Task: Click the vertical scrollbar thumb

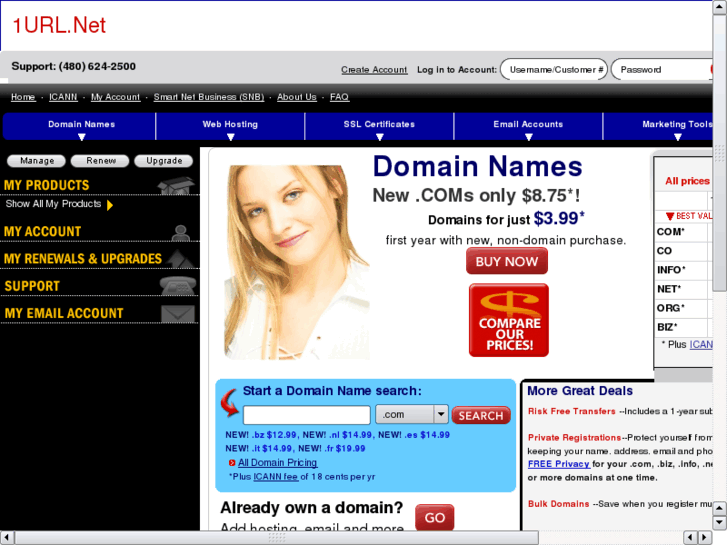Action: [x=719, y=152]
